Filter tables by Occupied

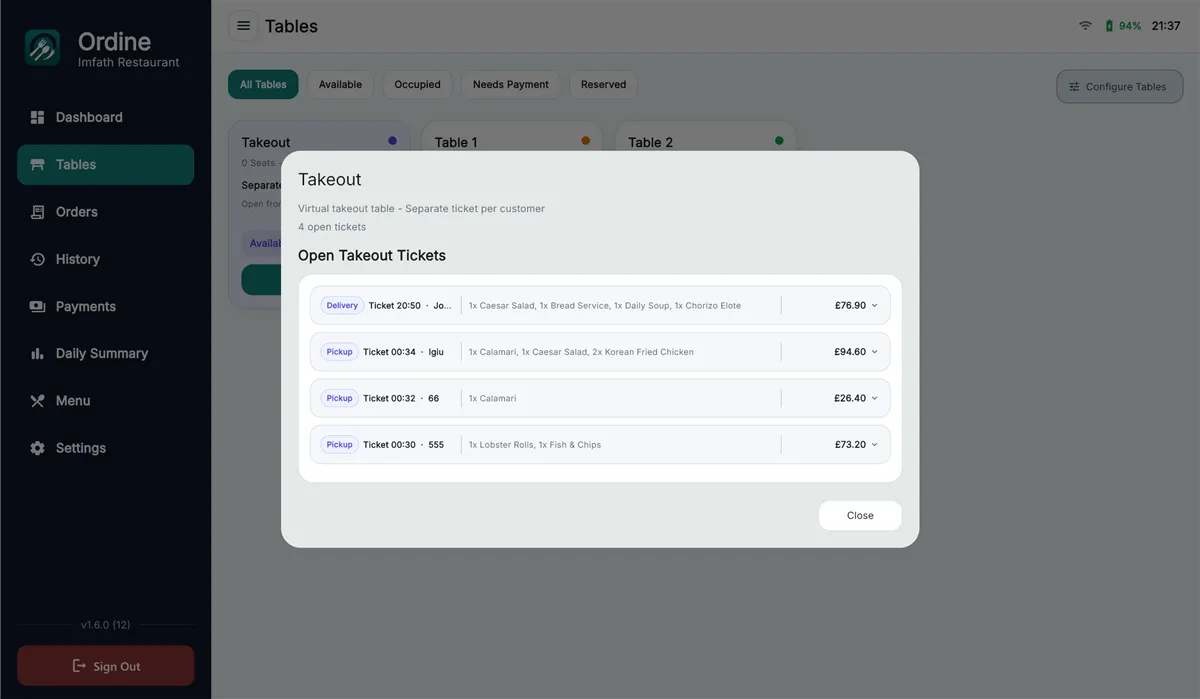point(417,85)
